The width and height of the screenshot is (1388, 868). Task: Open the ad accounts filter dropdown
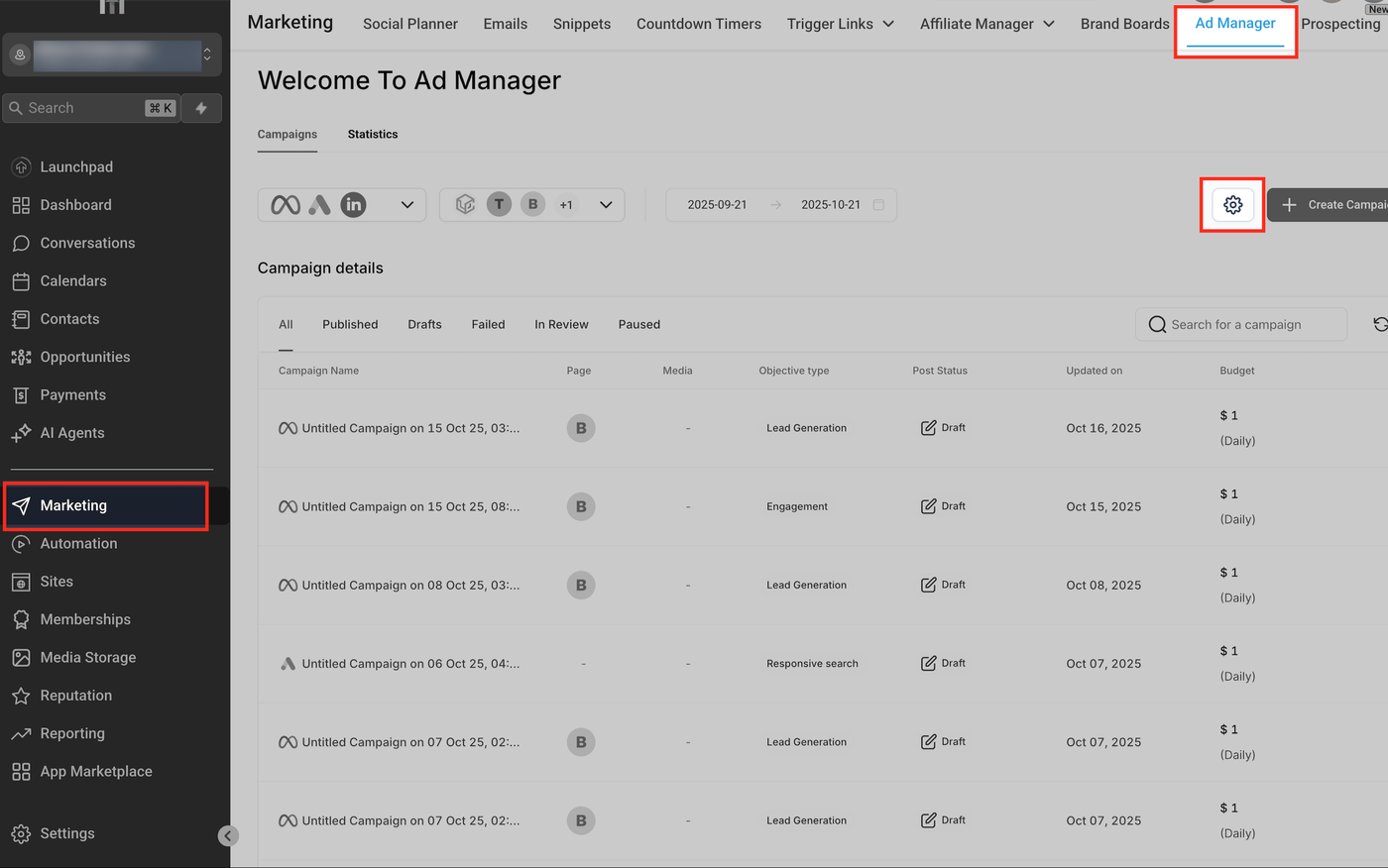click(532, 205)
